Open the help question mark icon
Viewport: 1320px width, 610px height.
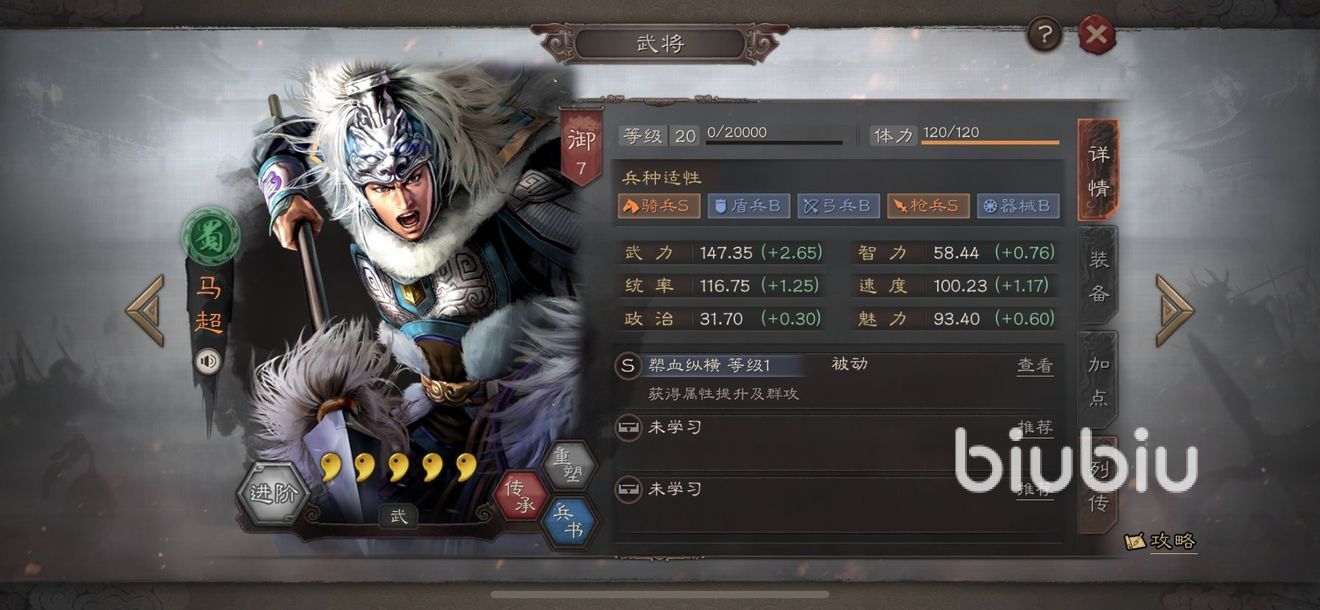point(1045,36)
